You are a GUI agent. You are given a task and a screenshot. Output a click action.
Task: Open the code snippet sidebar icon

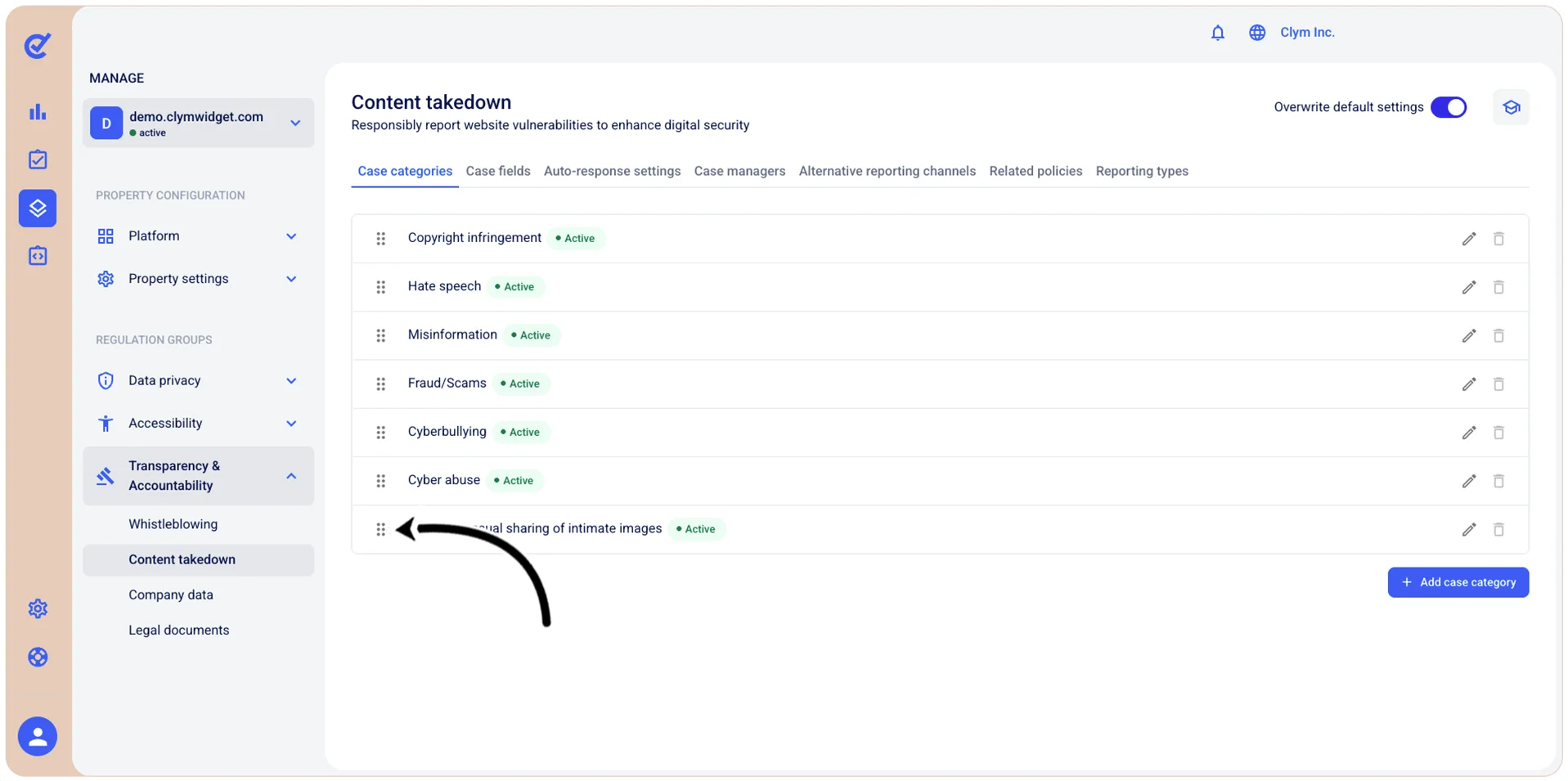[38, 256]
